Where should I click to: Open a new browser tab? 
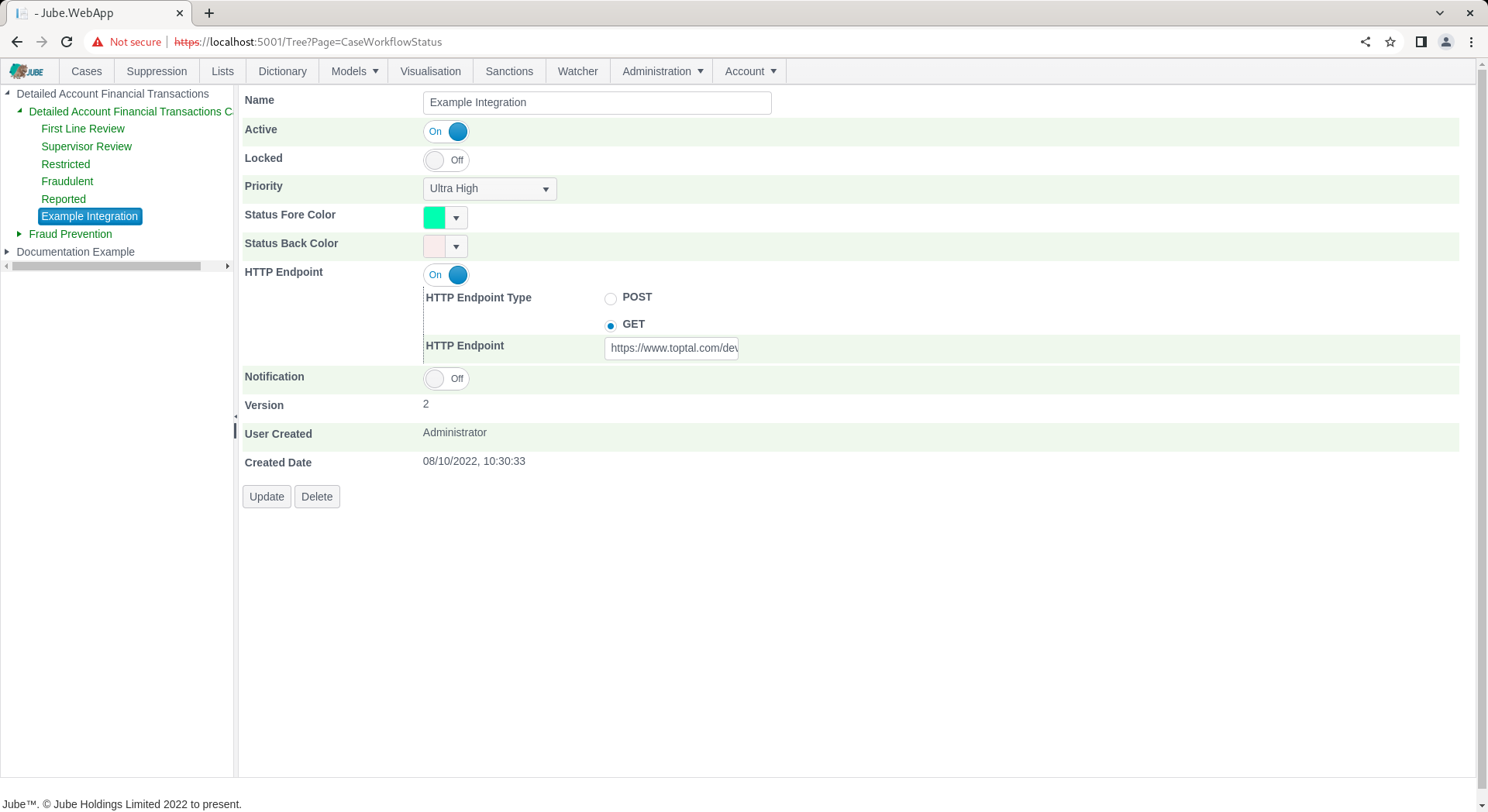(209, 13)
